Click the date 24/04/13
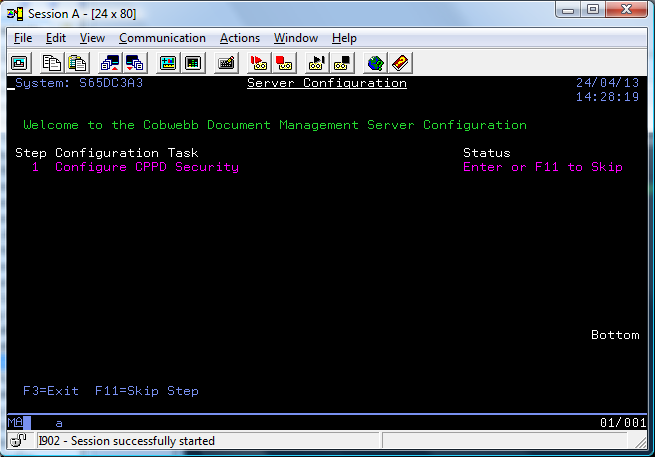 tap(607, 83)
